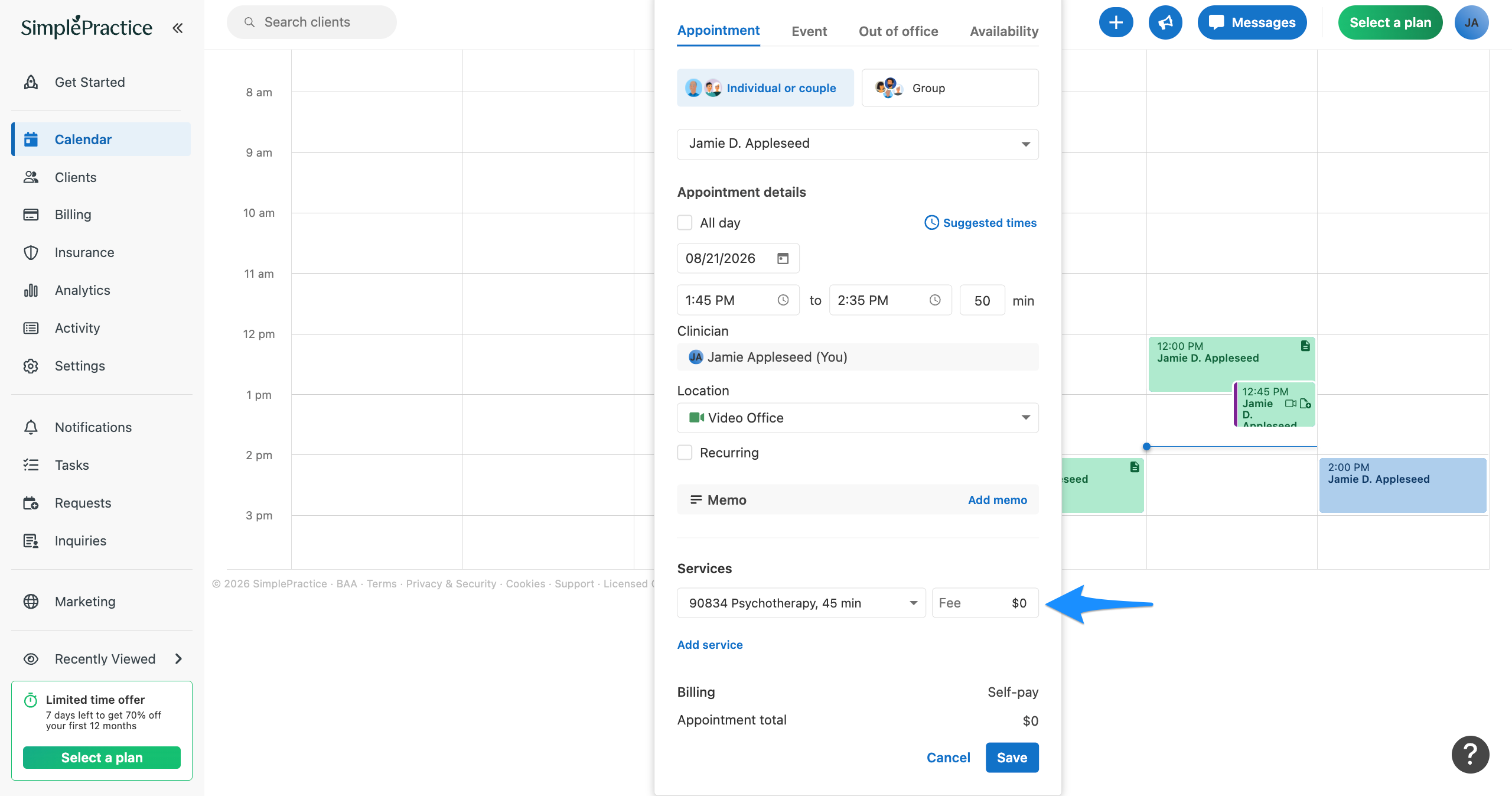Enable the Recurring checkbox
The height and width of the screenshot is (796, 1512).
[685, 453]
